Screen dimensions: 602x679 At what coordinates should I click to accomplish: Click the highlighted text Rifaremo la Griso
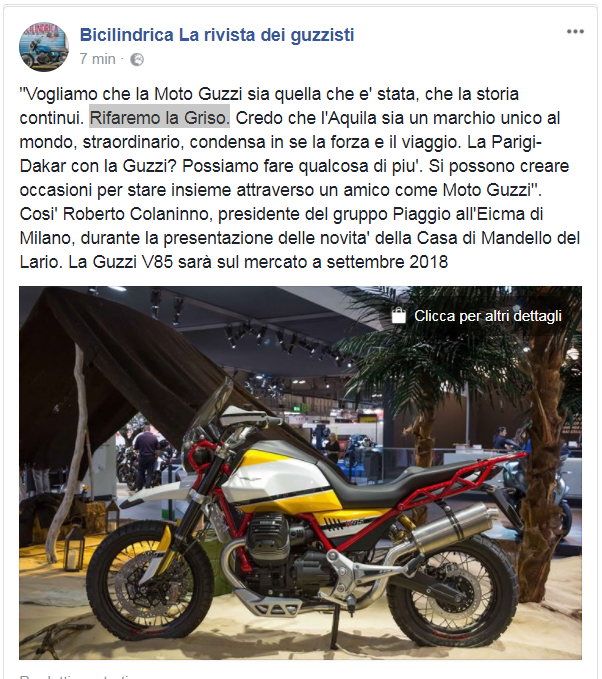[x=159, y=118]
